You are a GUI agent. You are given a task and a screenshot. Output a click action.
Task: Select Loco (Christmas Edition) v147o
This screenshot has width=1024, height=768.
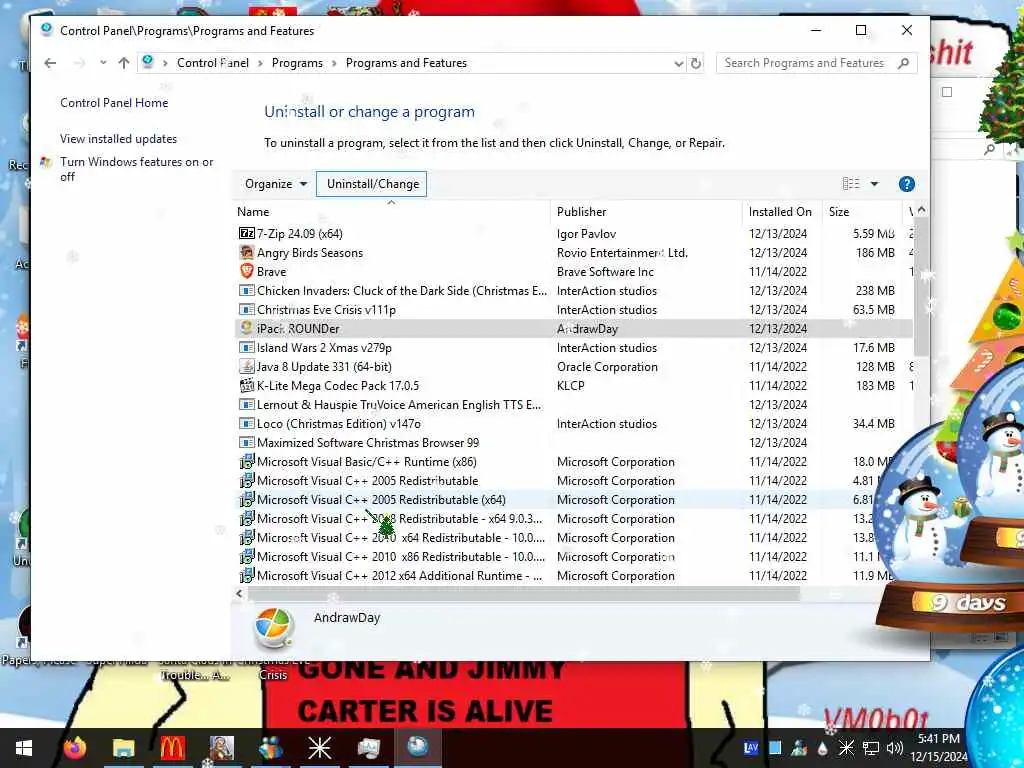click(573, 423)
